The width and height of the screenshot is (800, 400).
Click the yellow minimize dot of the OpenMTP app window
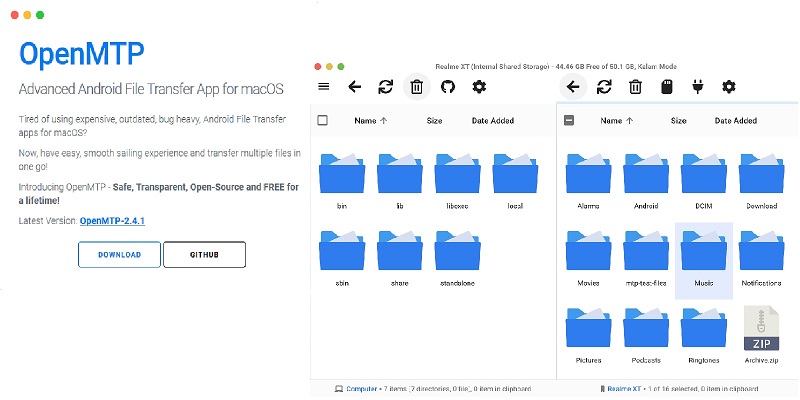27,15
